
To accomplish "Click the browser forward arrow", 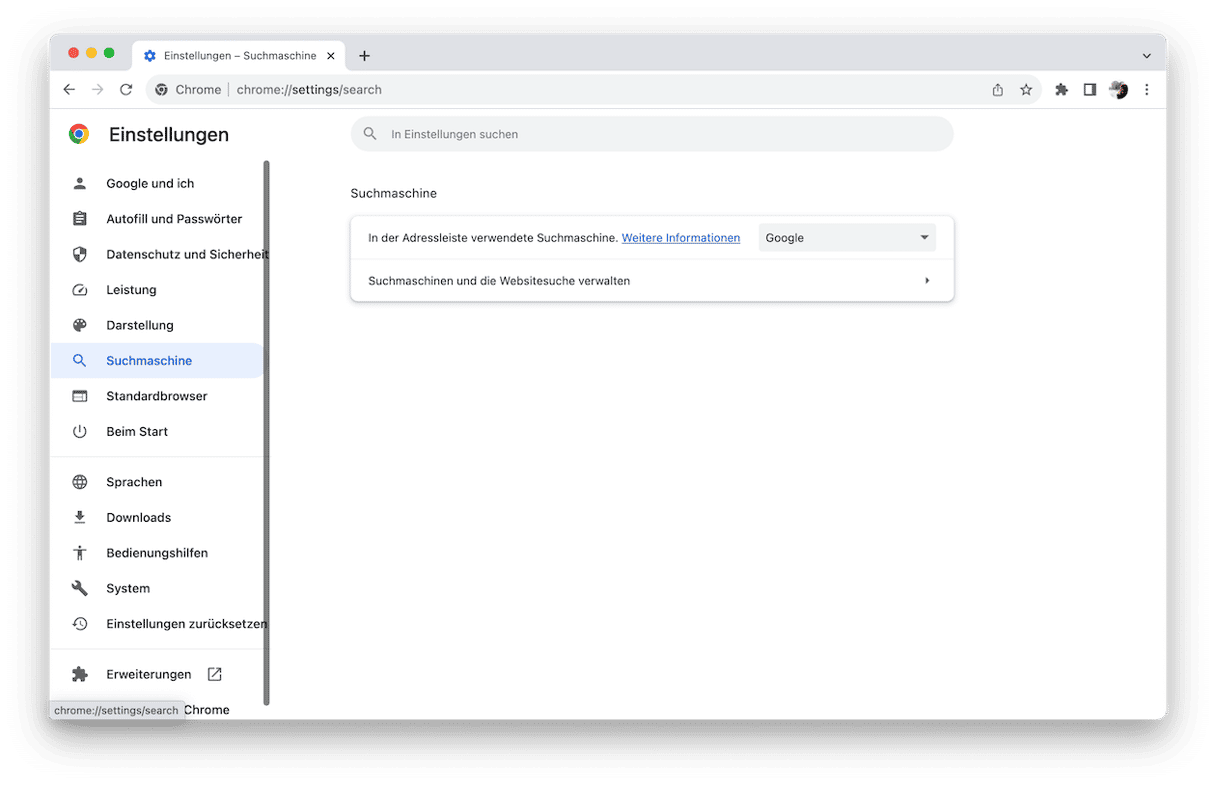I will click(x=97, y=90).
